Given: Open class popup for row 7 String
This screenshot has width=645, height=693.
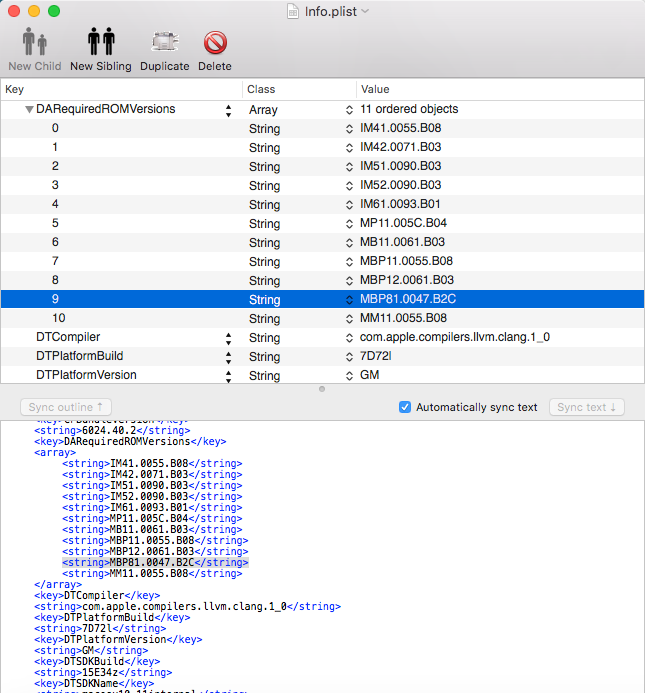Looking at the screenshot, I should click(349, 262).
